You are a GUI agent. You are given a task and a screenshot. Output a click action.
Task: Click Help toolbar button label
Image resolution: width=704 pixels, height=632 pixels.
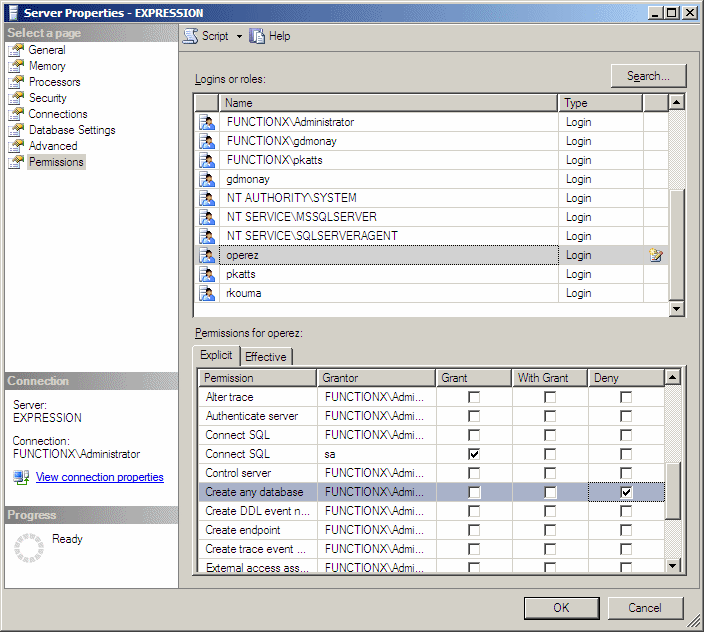[279, 36]
